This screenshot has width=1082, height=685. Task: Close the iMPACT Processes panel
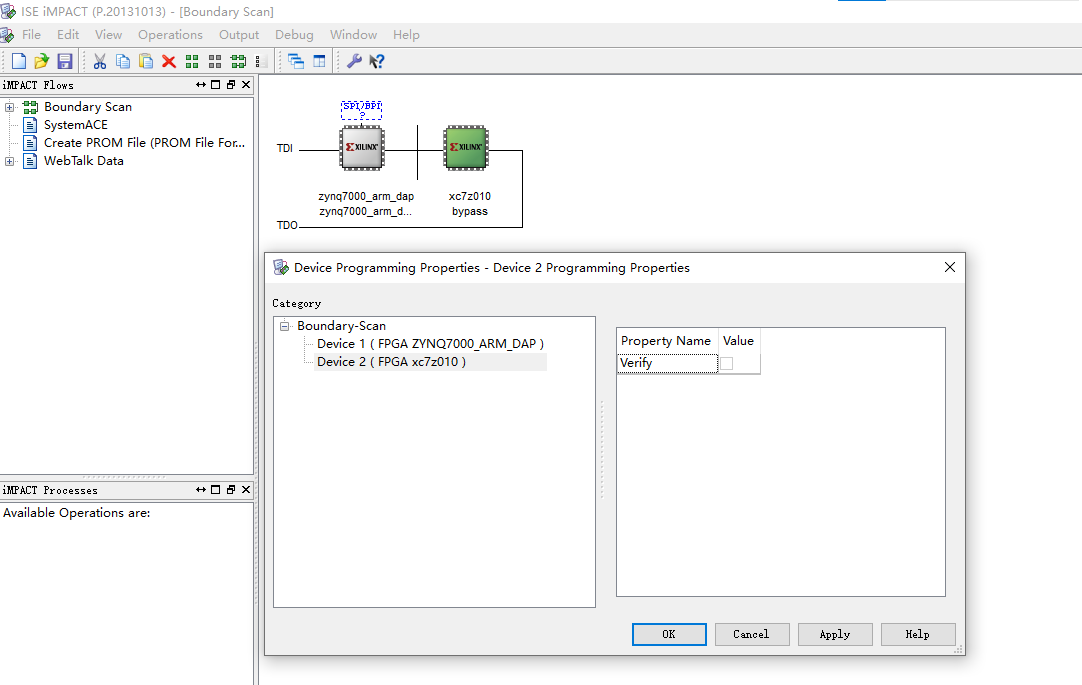click(x=246, y=490)
